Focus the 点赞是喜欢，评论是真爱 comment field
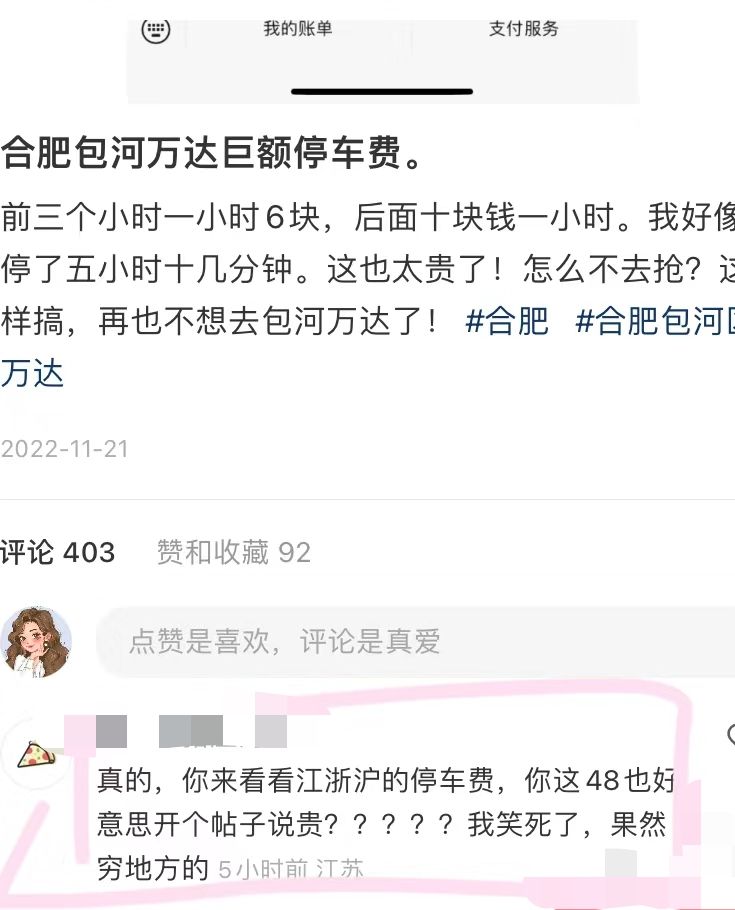 pos(415,642)
